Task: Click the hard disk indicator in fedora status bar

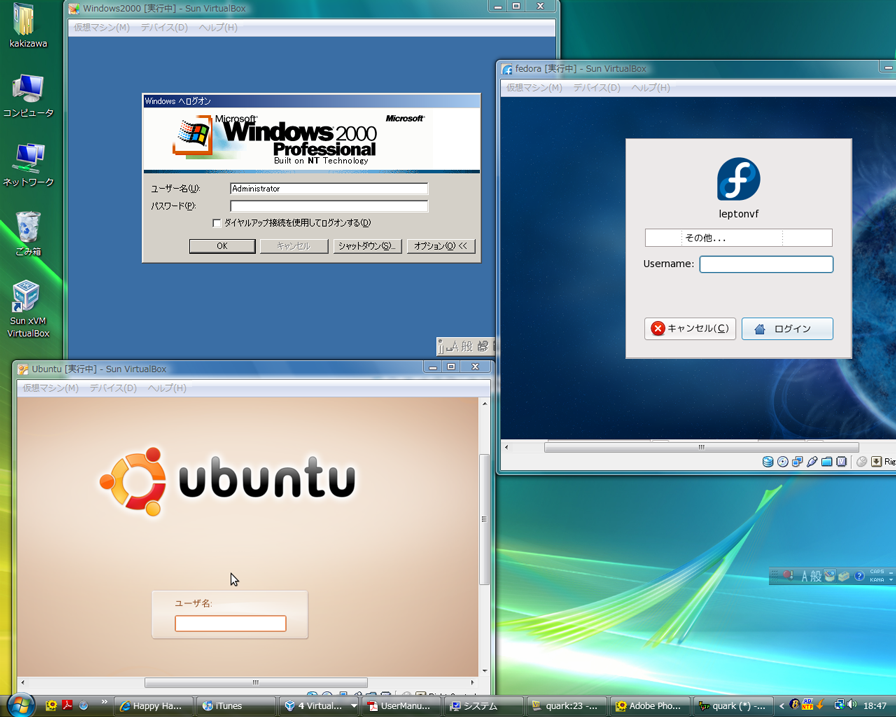Action: (768, 462)
